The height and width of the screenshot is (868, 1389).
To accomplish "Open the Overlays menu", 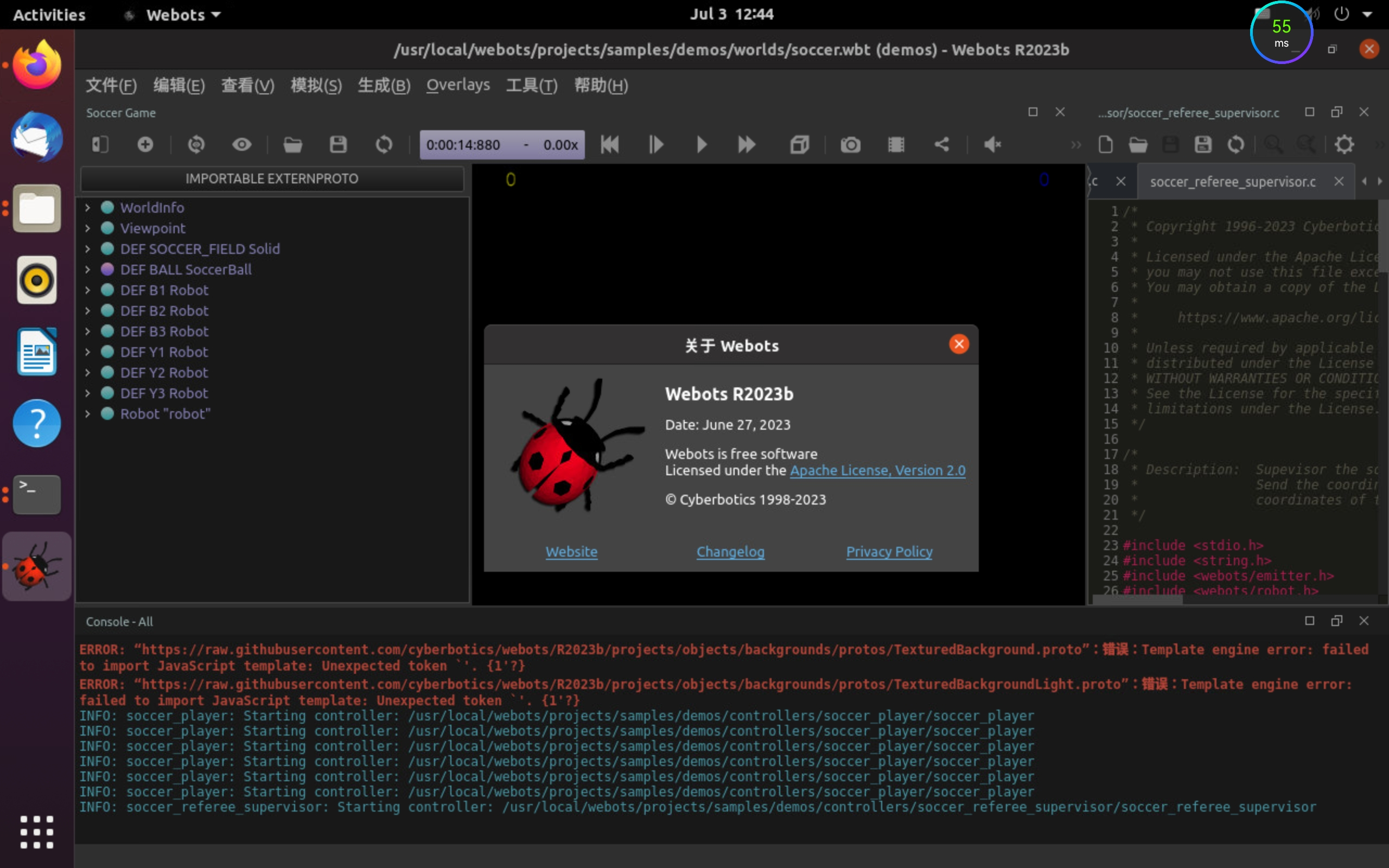I will click(x=457, y=85).
